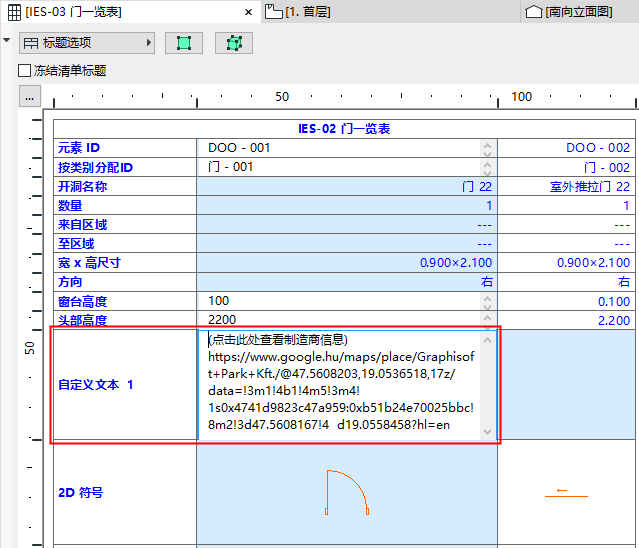Select the 方向 header cell
639x548 pixels.
(125, 282)
